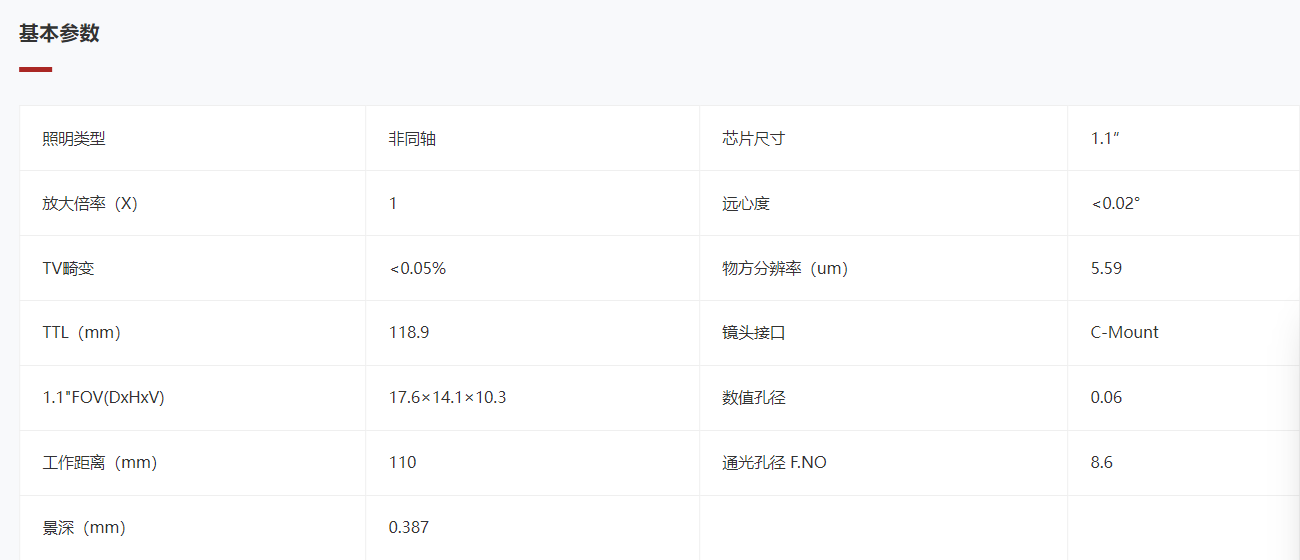Click the 物方分辨率（um）label
This screenshot has height=560, width=1300.
(785, 268)
